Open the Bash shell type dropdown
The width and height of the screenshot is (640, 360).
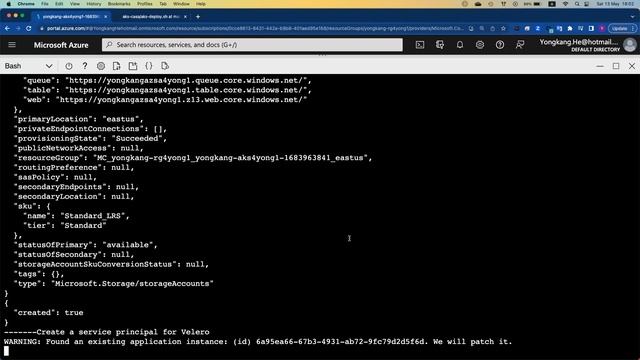[28, 66]
